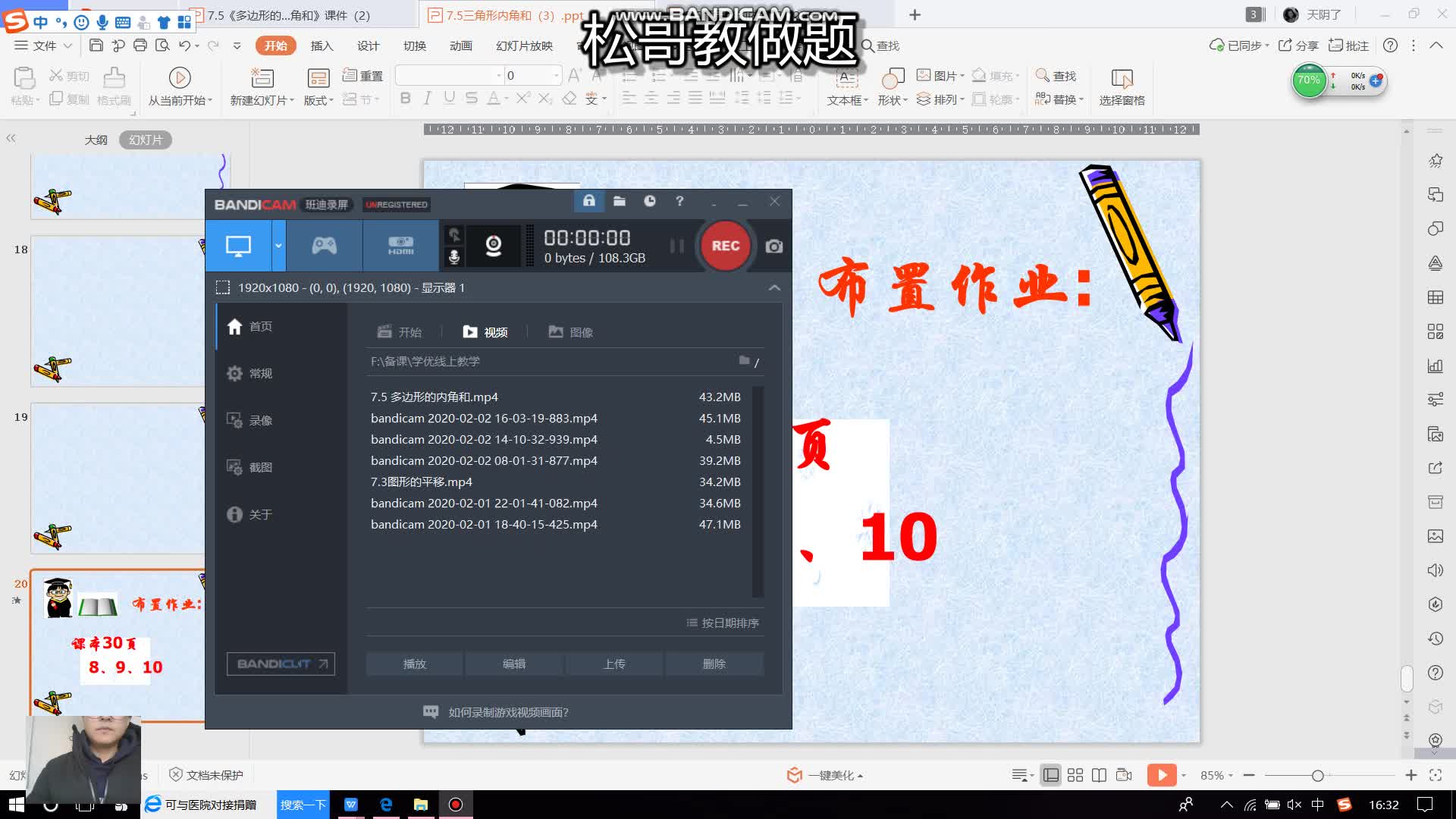
Task: Click the 播放 button in Bandicam
Action: (x=414, y=664)
